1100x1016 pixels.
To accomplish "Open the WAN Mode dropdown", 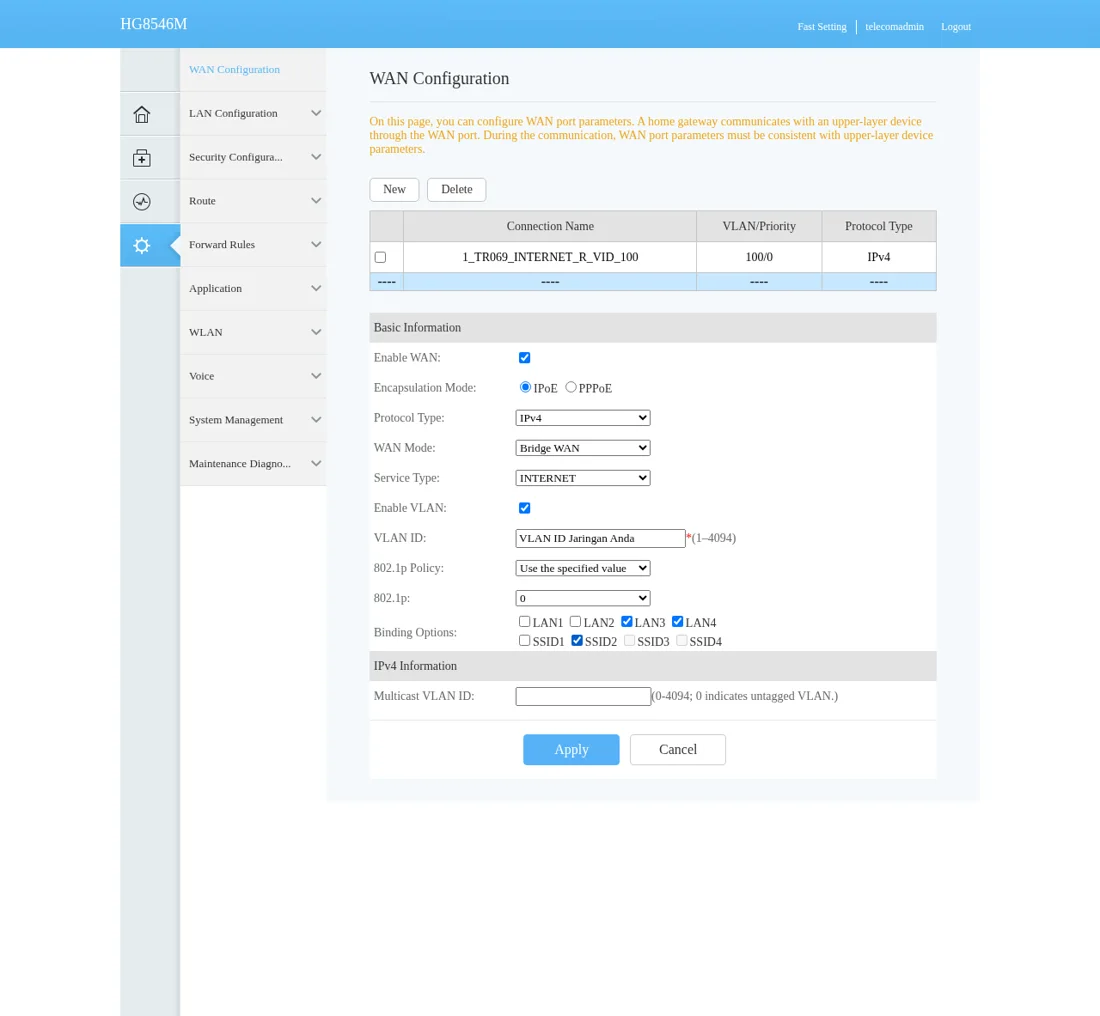I will (x=582, y=448).
